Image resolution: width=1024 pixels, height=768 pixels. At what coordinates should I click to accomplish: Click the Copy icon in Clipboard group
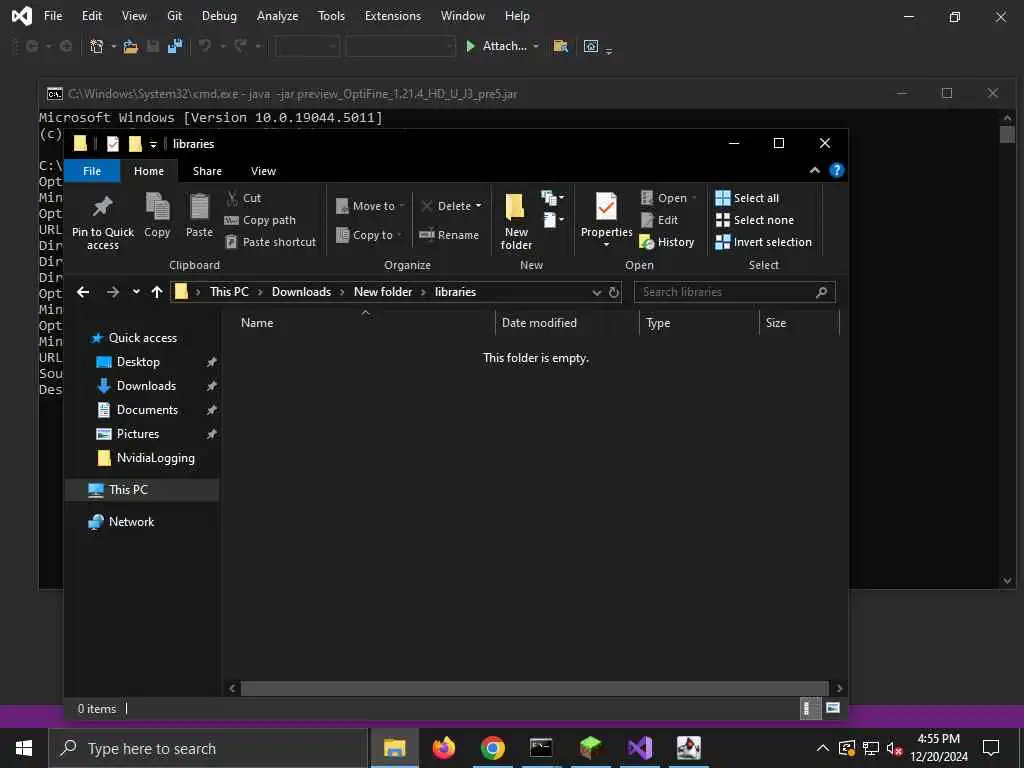click(x=157, y=206)
